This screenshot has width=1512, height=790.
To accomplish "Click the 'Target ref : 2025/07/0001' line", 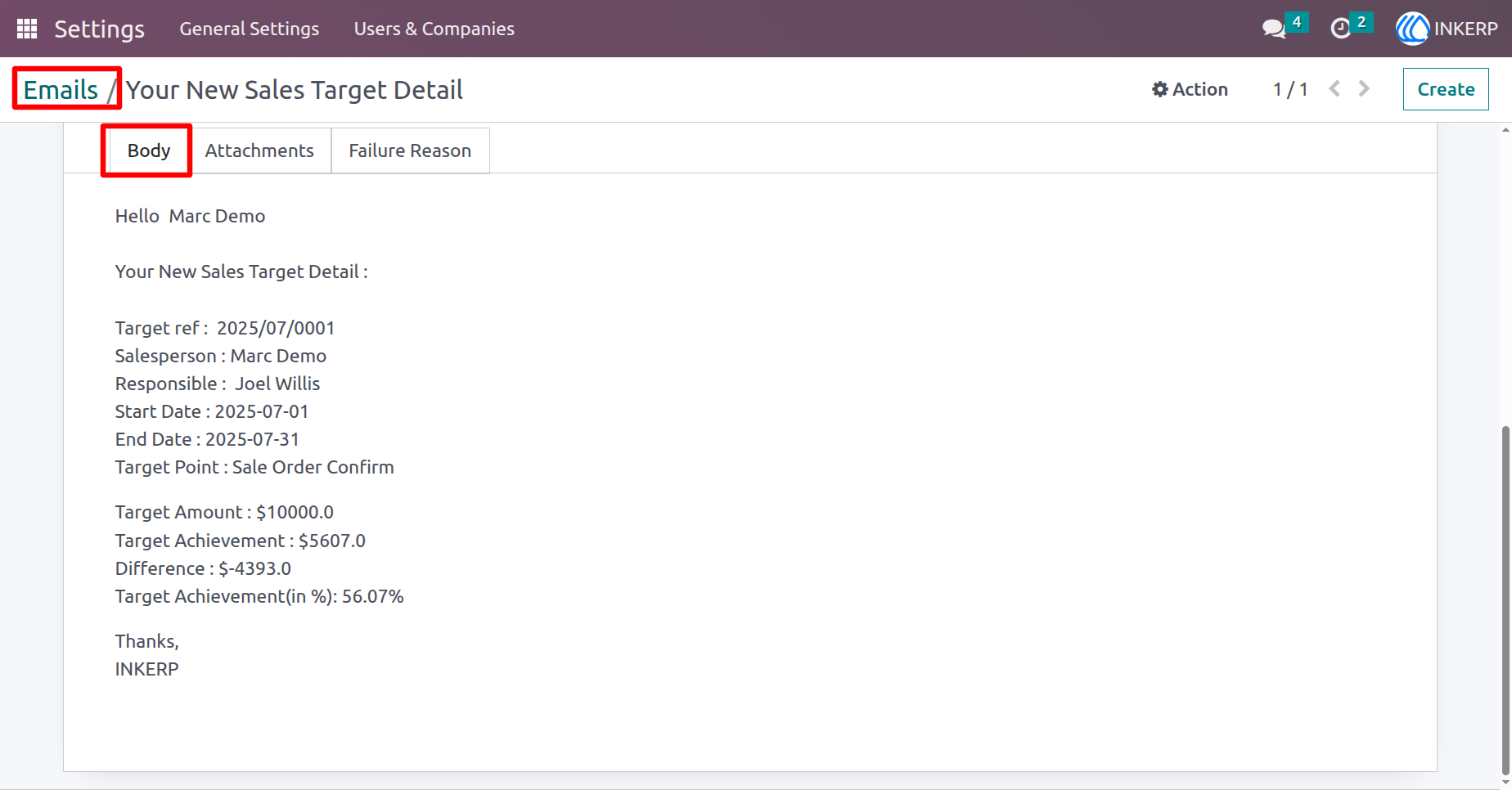I will tap(225, 328).
